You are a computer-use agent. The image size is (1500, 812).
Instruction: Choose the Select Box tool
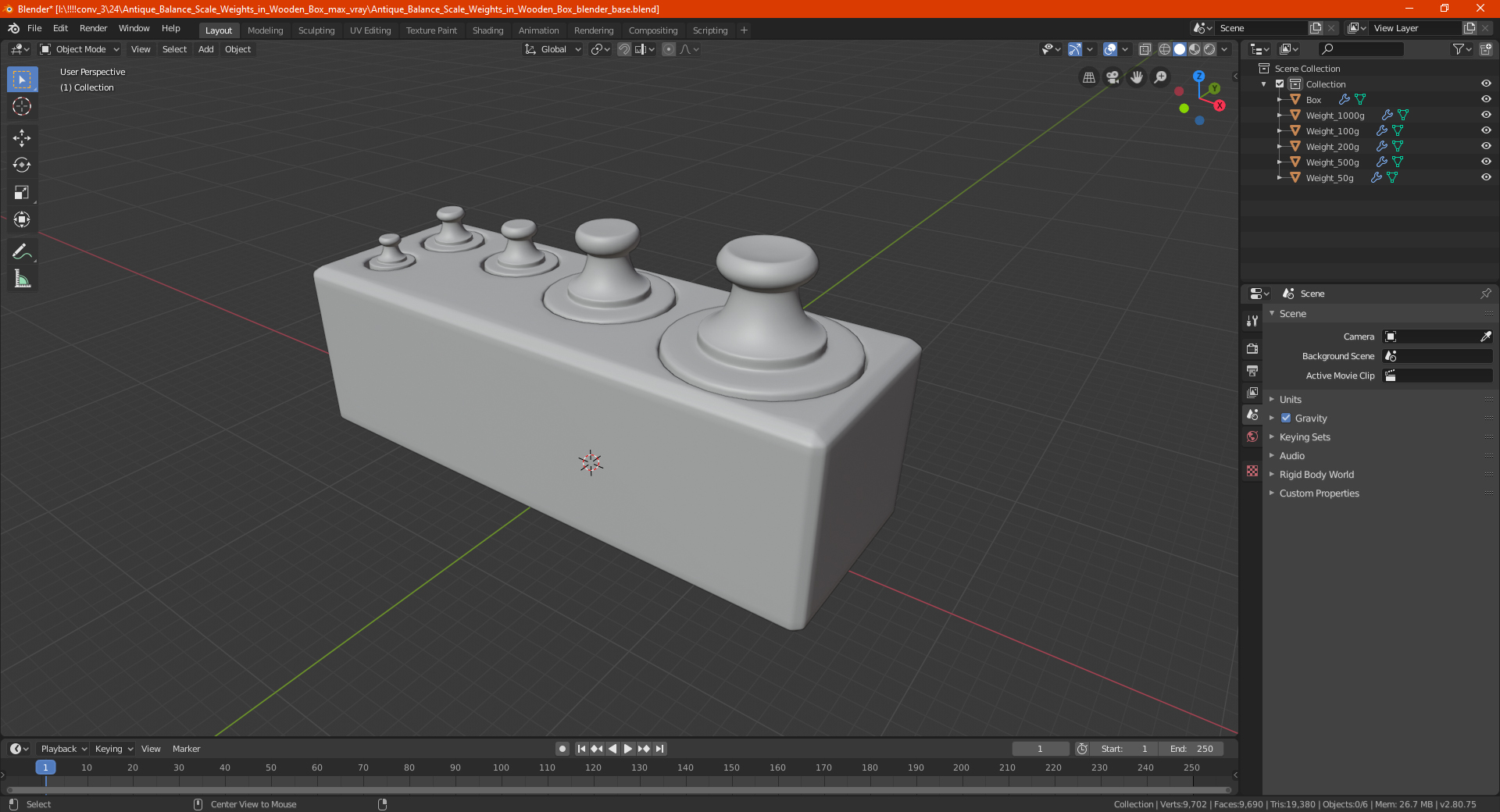[x=22, y=79]
